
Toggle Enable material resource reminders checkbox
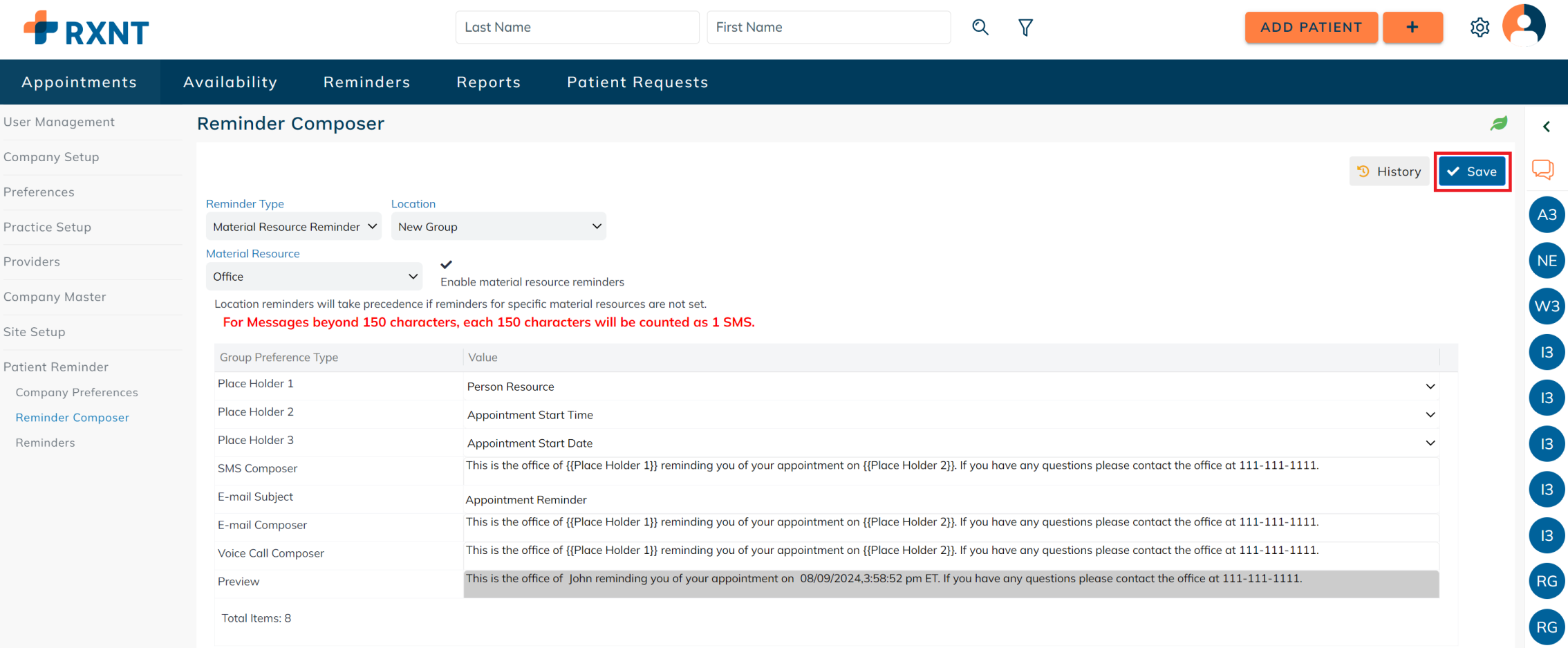click(447, 265)
